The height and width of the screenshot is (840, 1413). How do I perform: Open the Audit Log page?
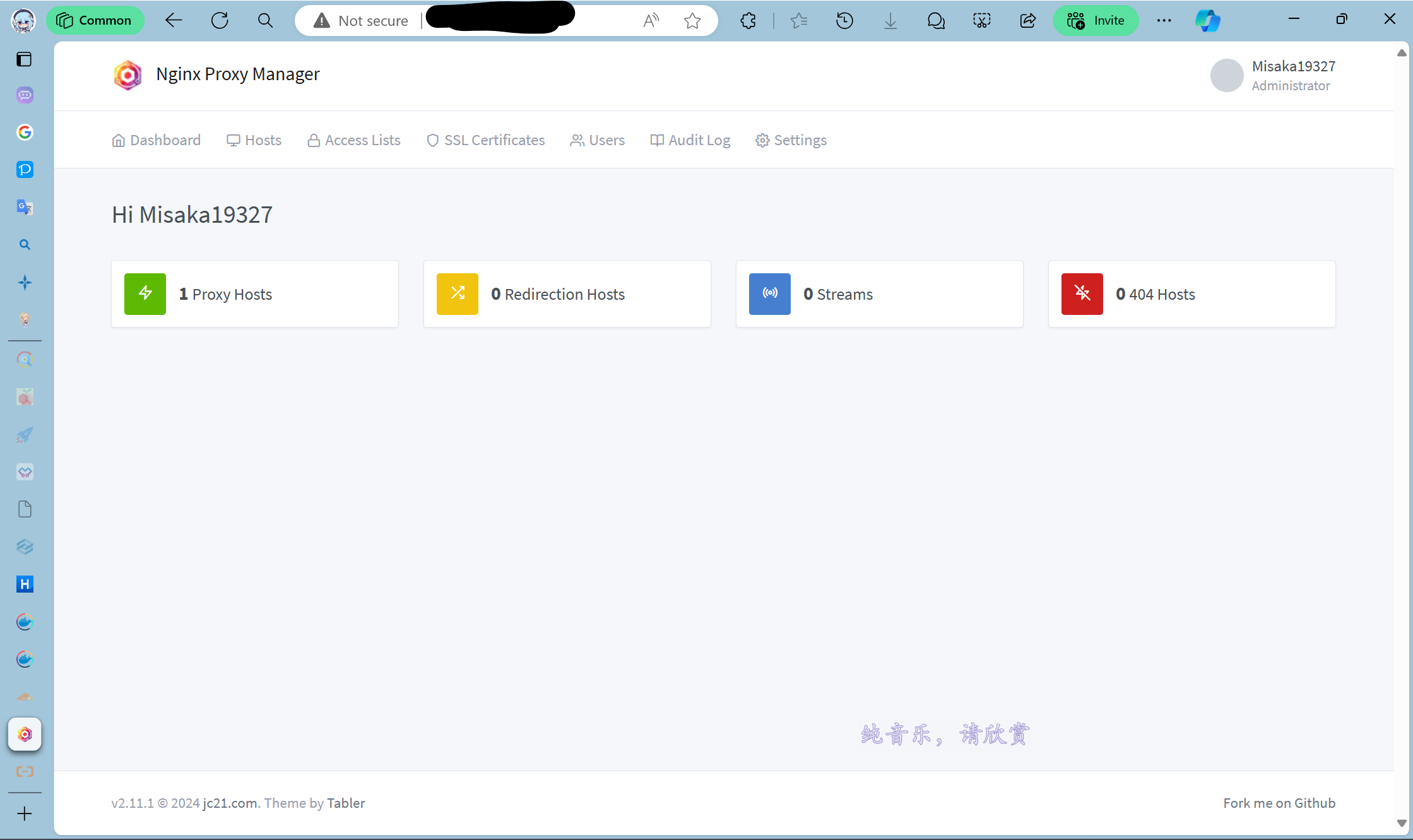pos(690,140)
